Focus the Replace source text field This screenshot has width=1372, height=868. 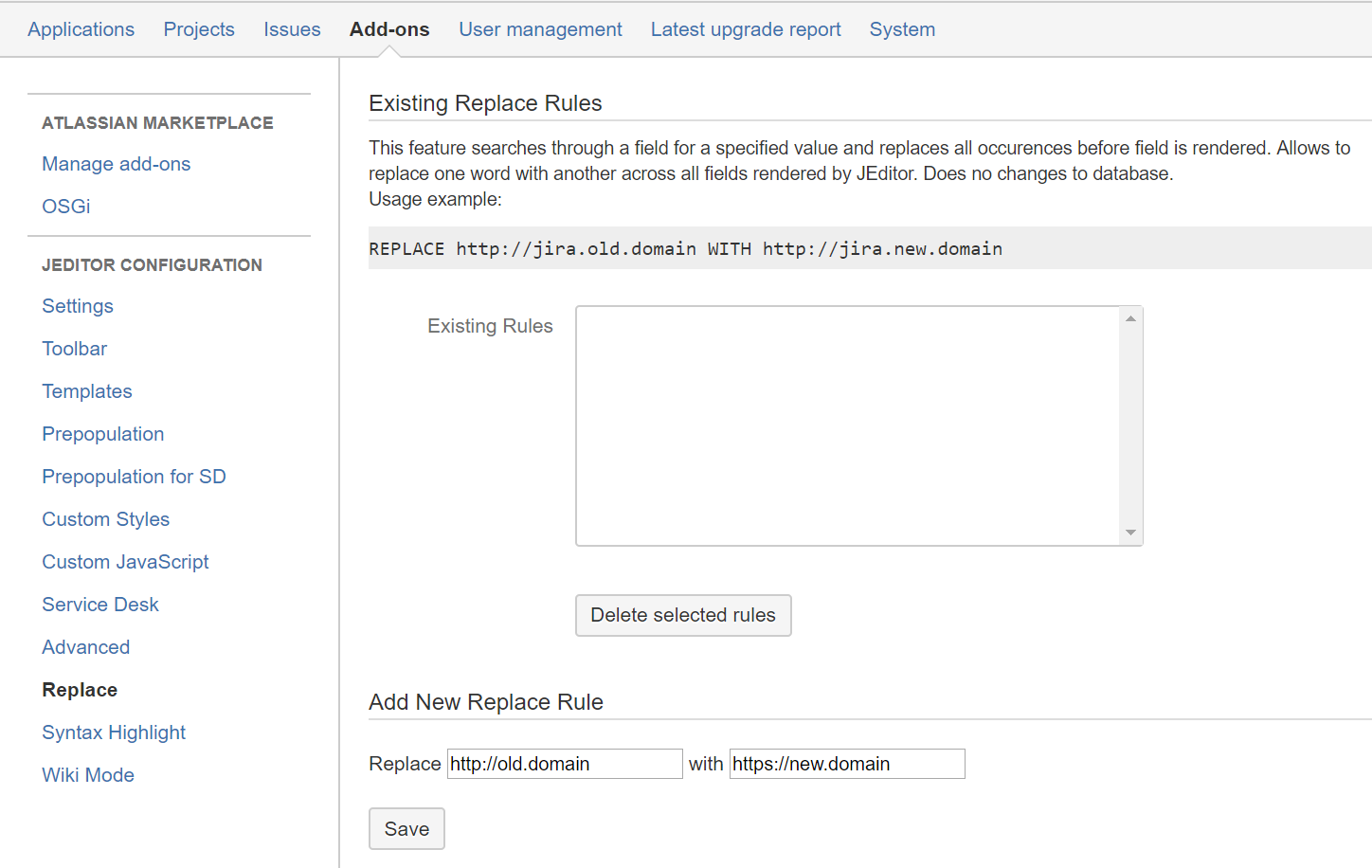[564, 764]
